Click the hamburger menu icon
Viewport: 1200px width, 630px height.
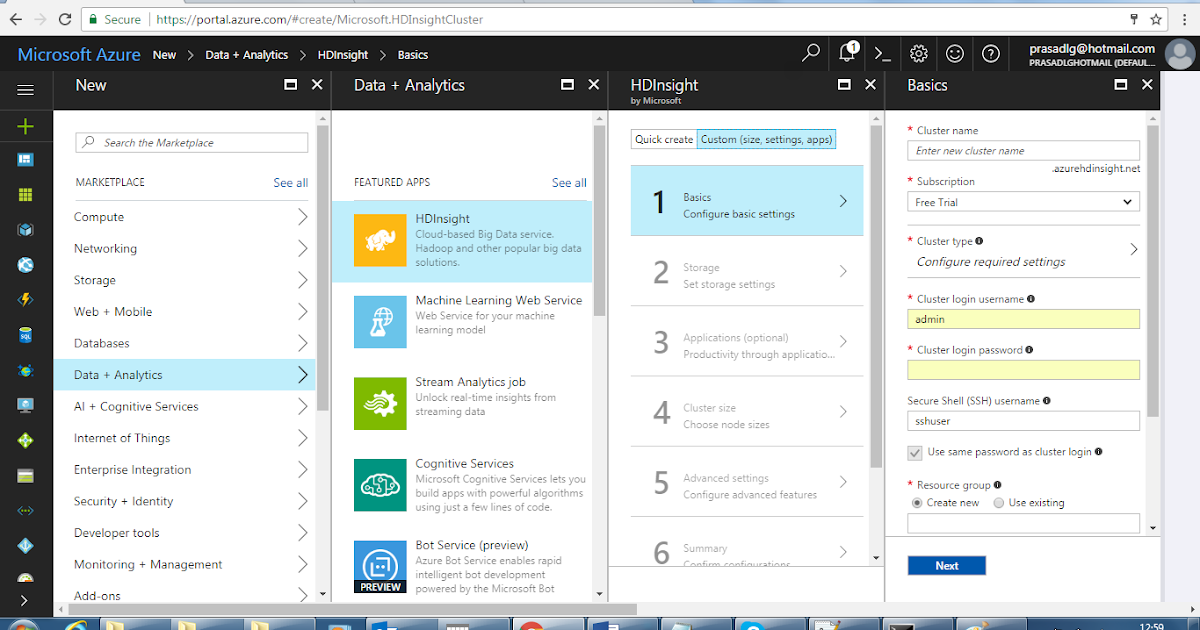(25, 88)
